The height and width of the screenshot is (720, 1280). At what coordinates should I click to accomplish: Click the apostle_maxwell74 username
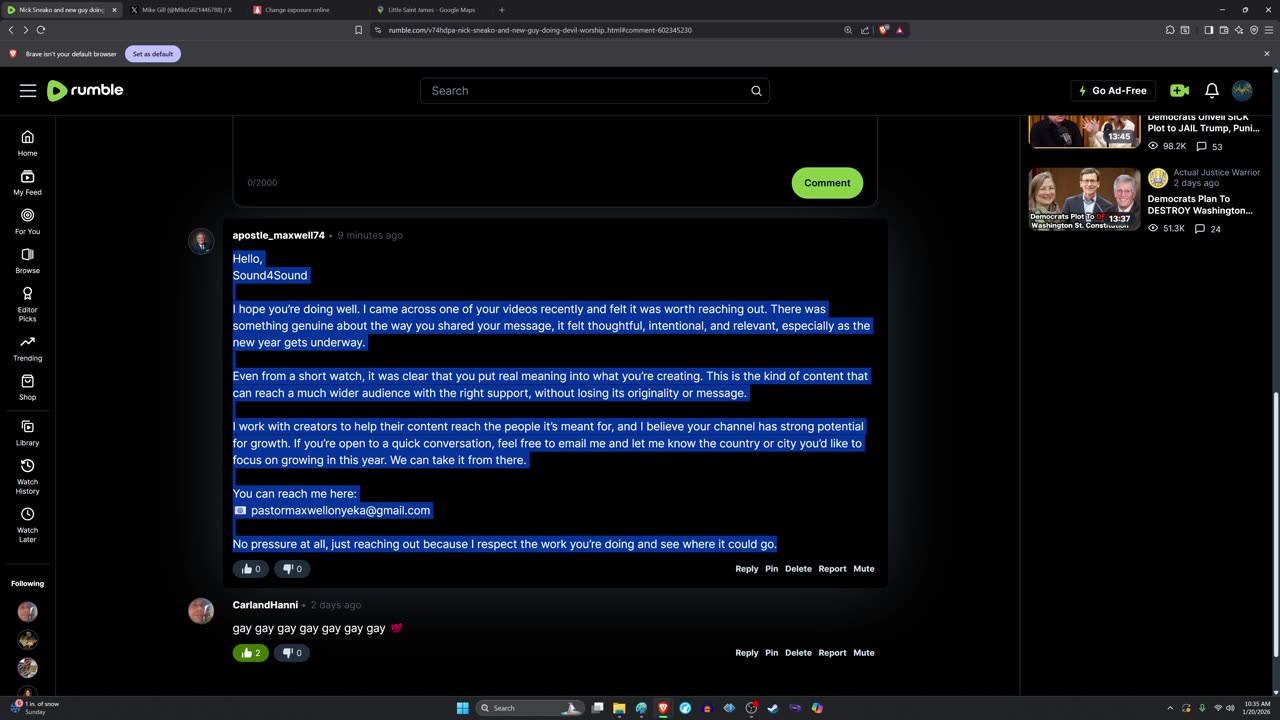pos(279,236)
